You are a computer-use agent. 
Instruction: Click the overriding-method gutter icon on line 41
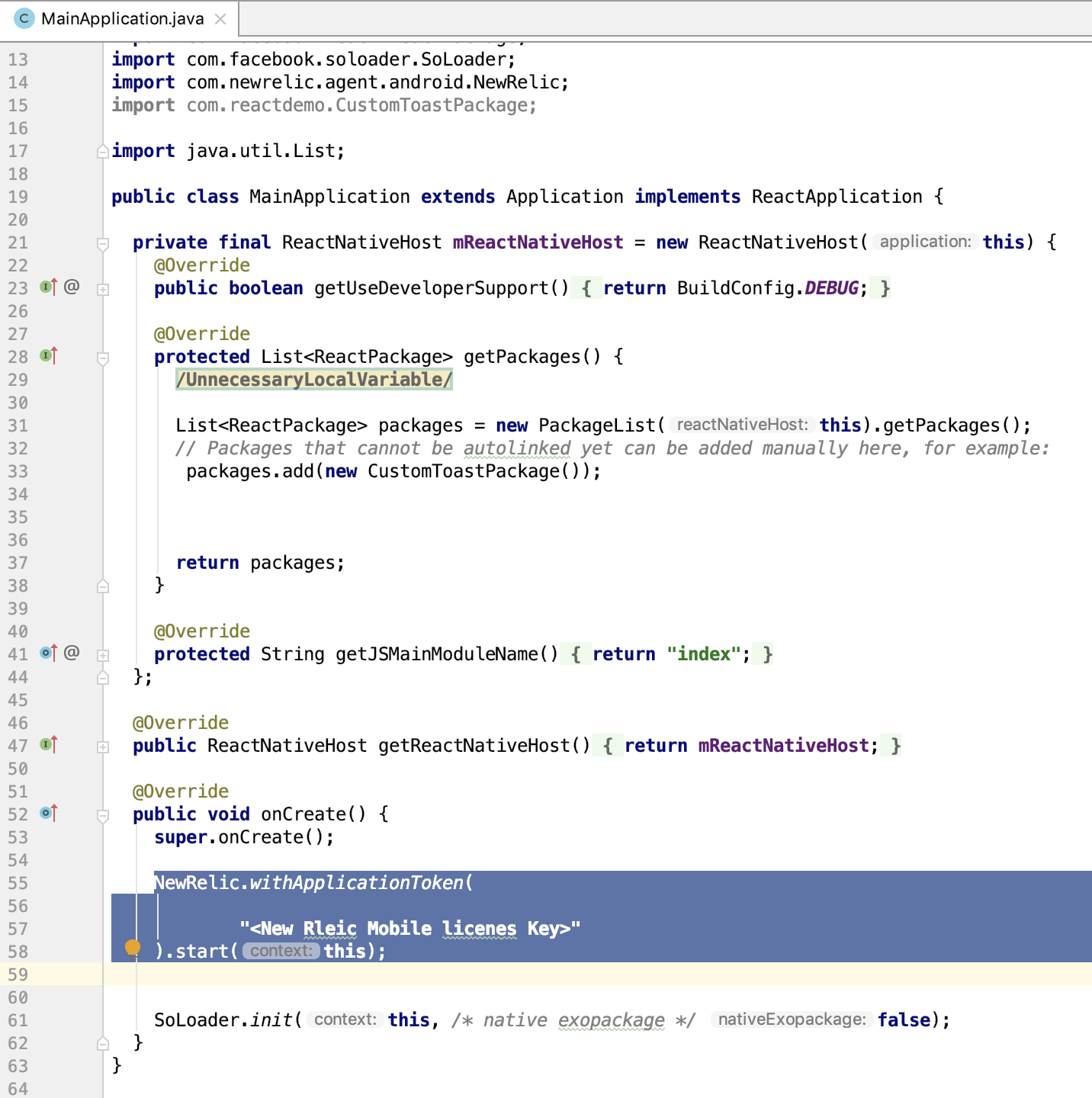49,653
